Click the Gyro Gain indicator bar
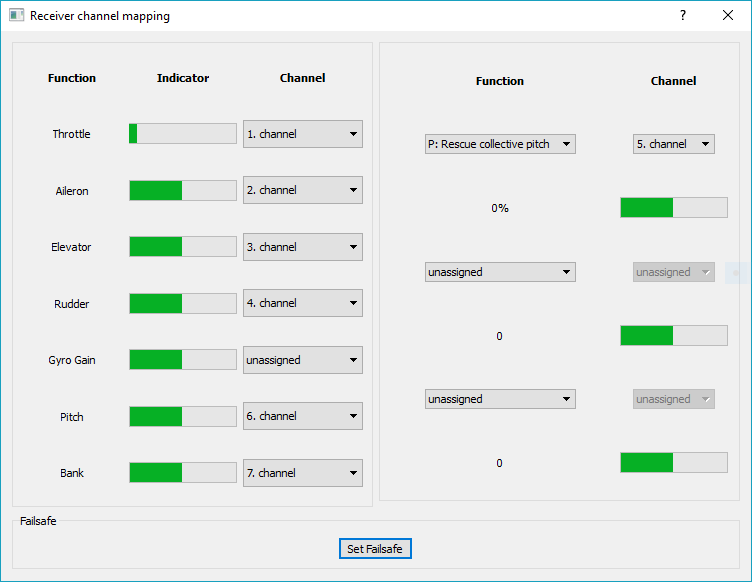Image resolution: width=752 pixels, height=582 pixels. coord(183,360)
